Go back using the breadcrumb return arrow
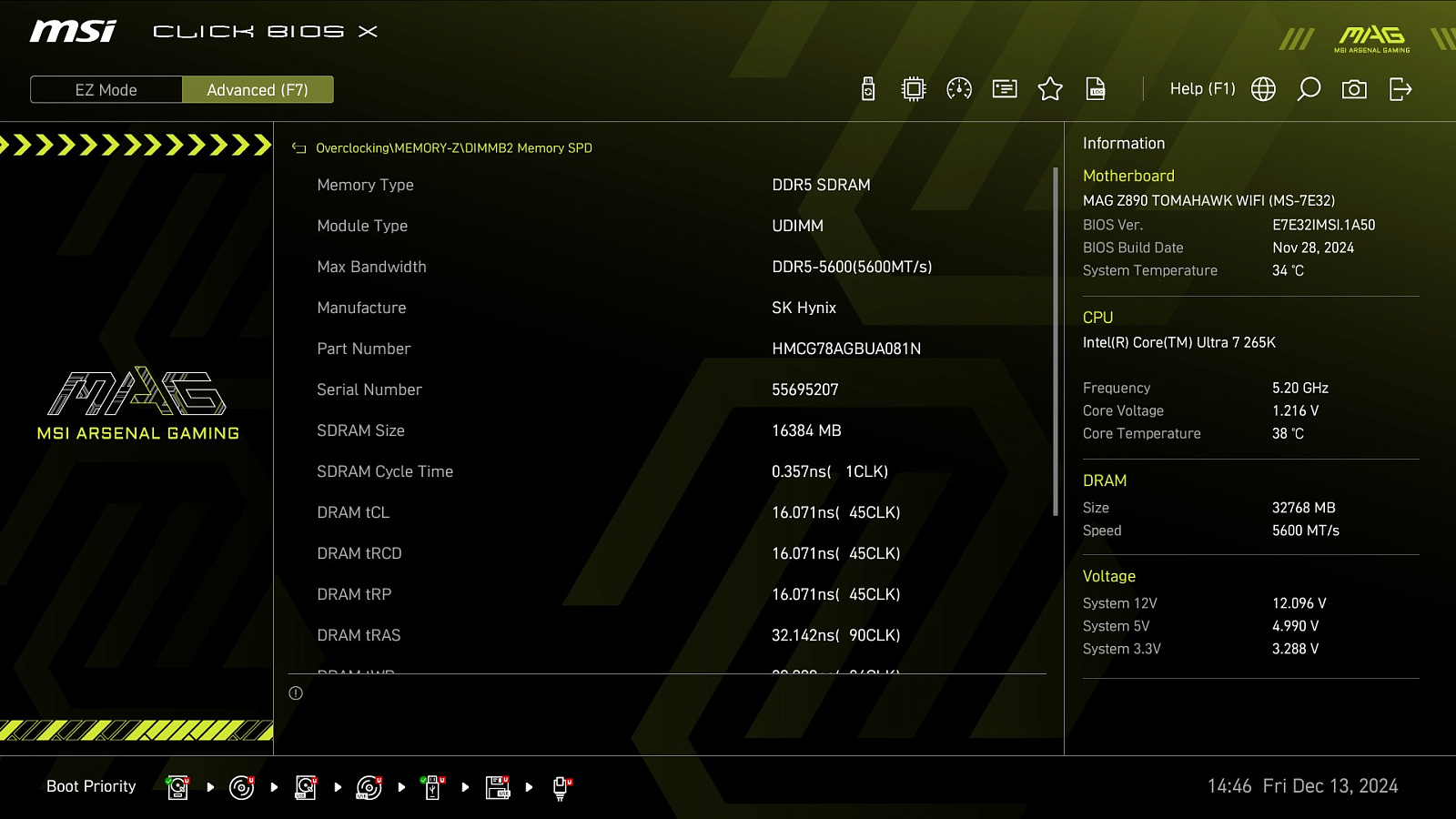The height and width of the screenshot is (819, 1456). (x=298, y=147)
